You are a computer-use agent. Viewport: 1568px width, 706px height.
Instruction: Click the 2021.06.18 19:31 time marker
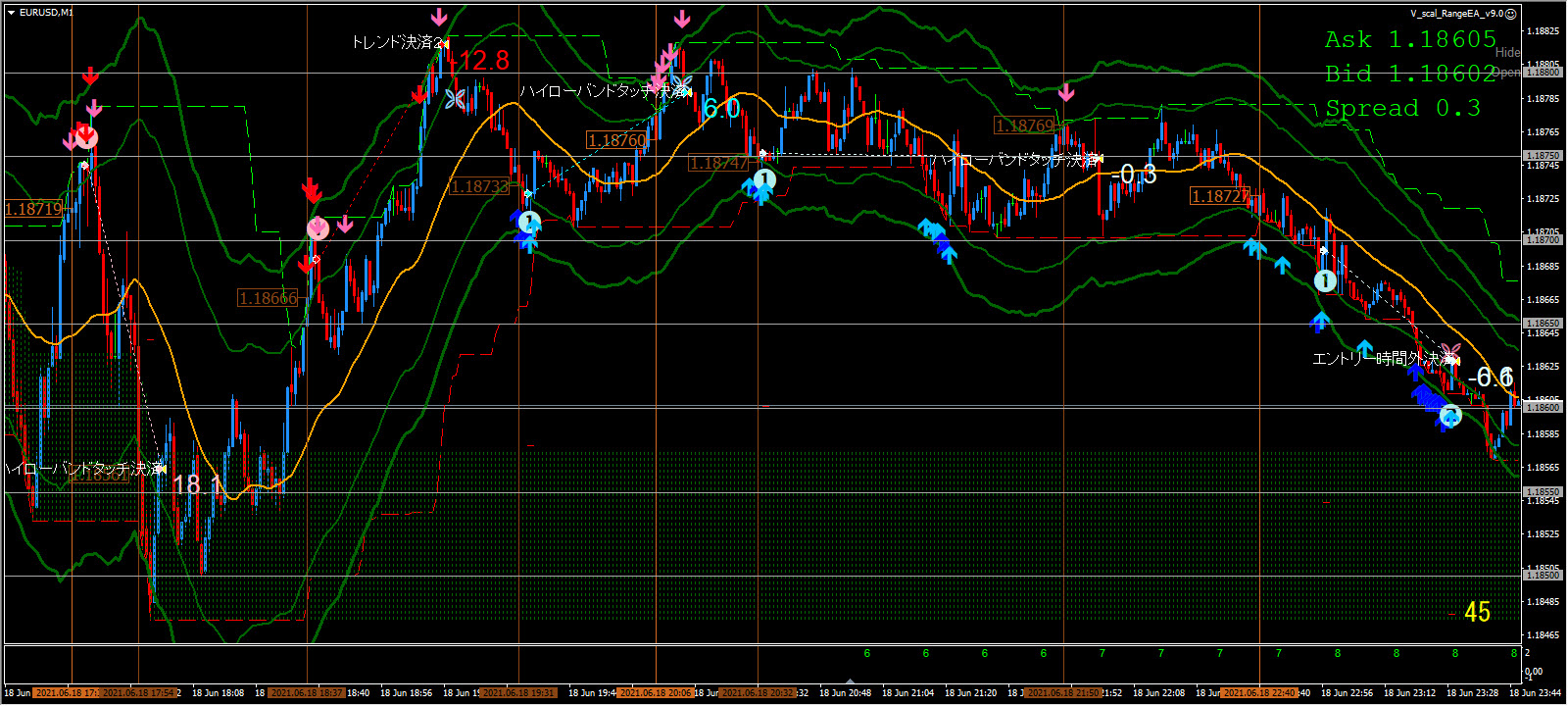[x=518, y=693]
